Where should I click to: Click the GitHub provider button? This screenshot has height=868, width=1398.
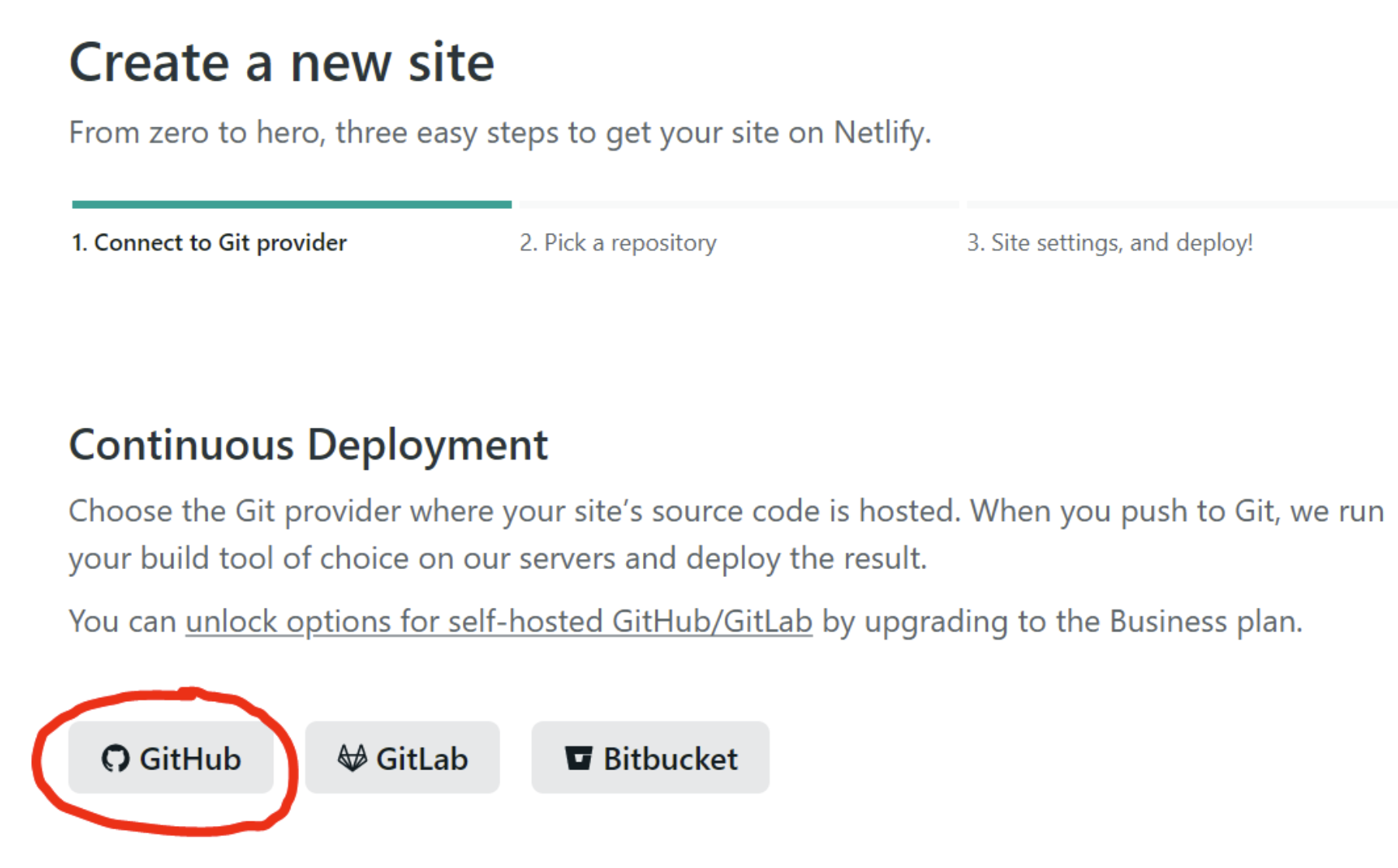[x=171, y=758]
